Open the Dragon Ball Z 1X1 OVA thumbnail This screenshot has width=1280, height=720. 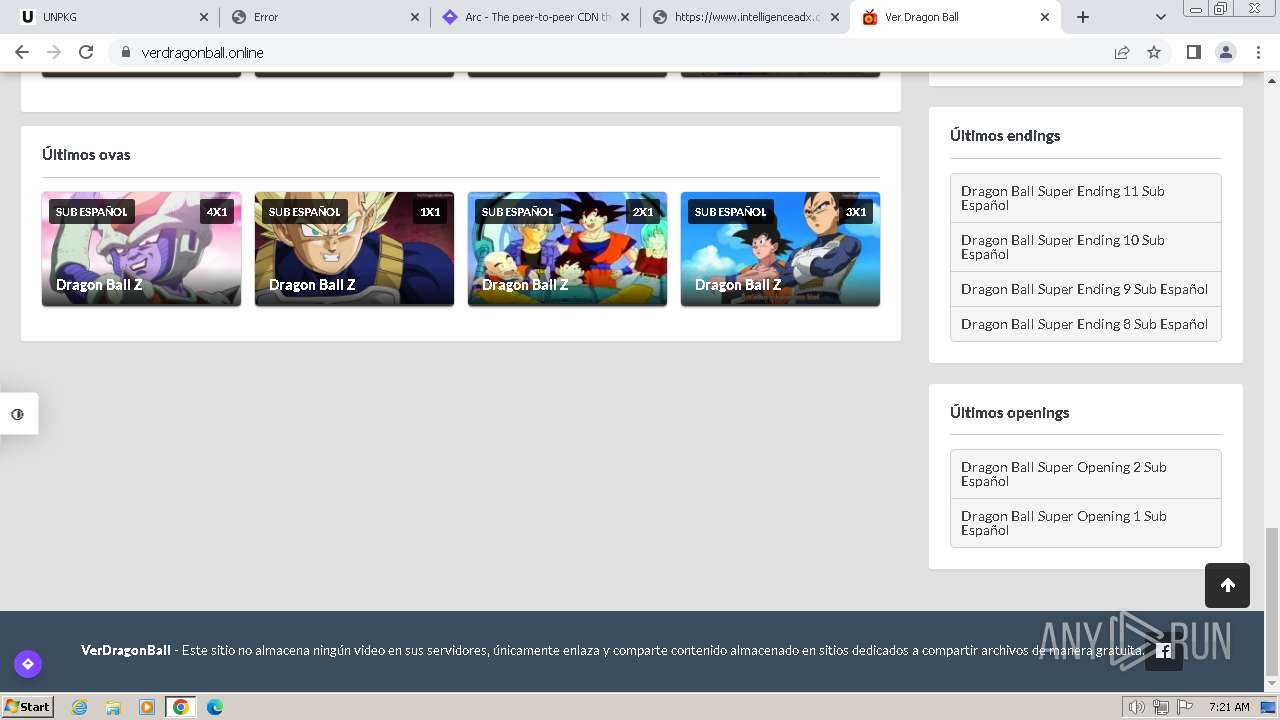pyautogui.click(x=354, y=249)
